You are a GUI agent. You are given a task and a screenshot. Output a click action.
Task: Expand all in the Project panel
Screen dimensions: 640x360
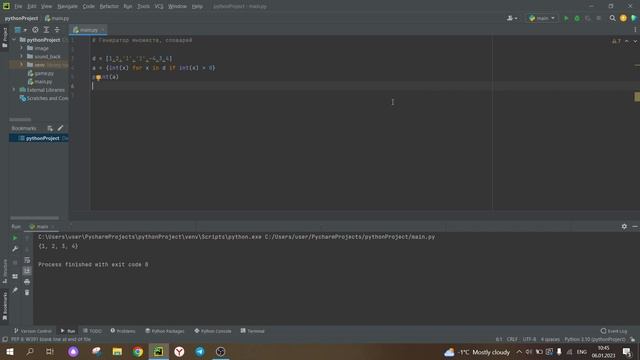coord(46,30)
